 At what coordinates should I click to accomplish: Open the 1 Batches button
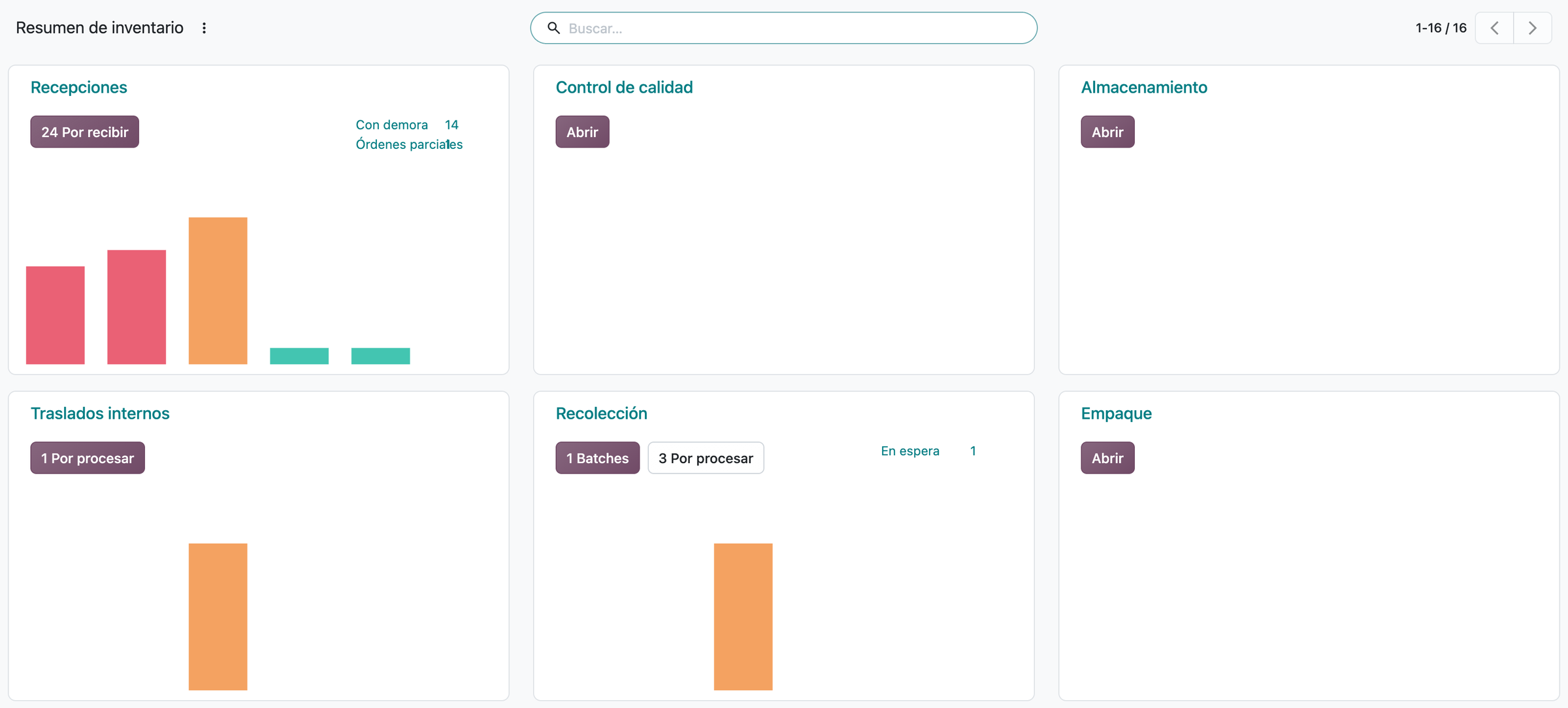597,458
